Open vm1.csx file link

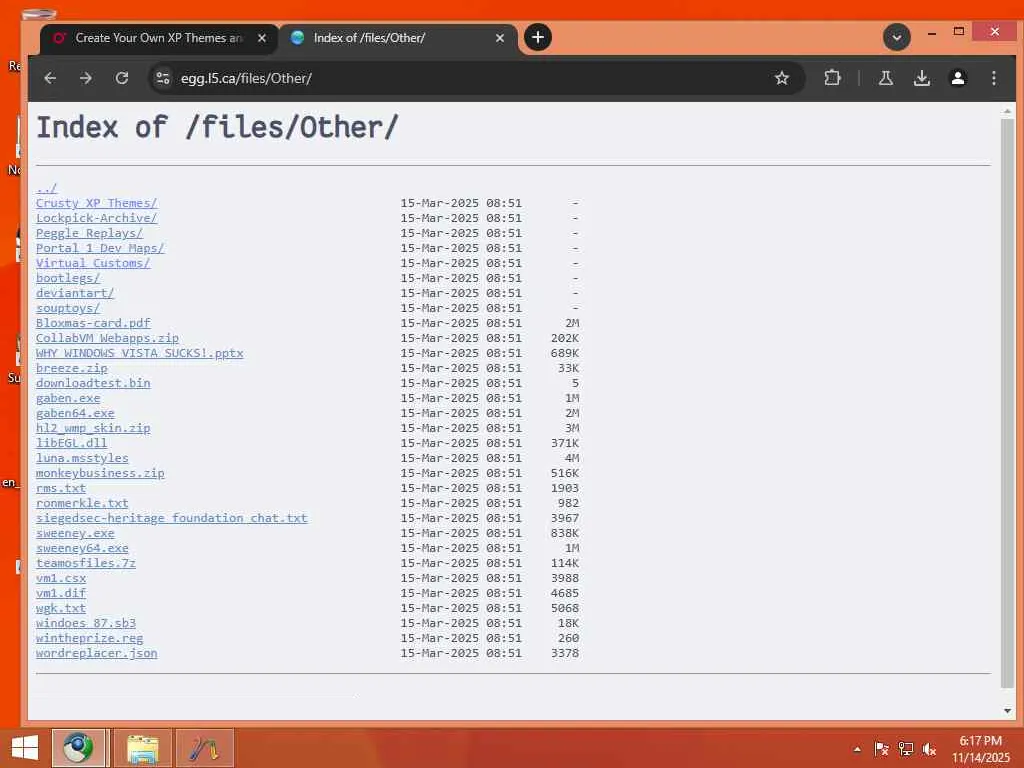click(x=61, y=579)
